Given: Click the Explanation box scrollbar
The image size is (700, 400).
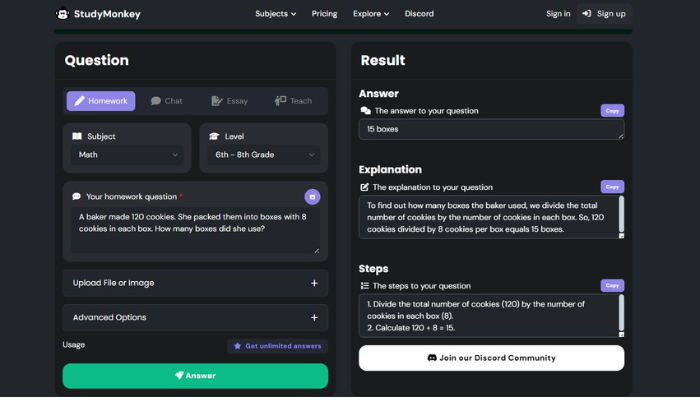Looking at the screenshot, I should [x=621, y=214].
